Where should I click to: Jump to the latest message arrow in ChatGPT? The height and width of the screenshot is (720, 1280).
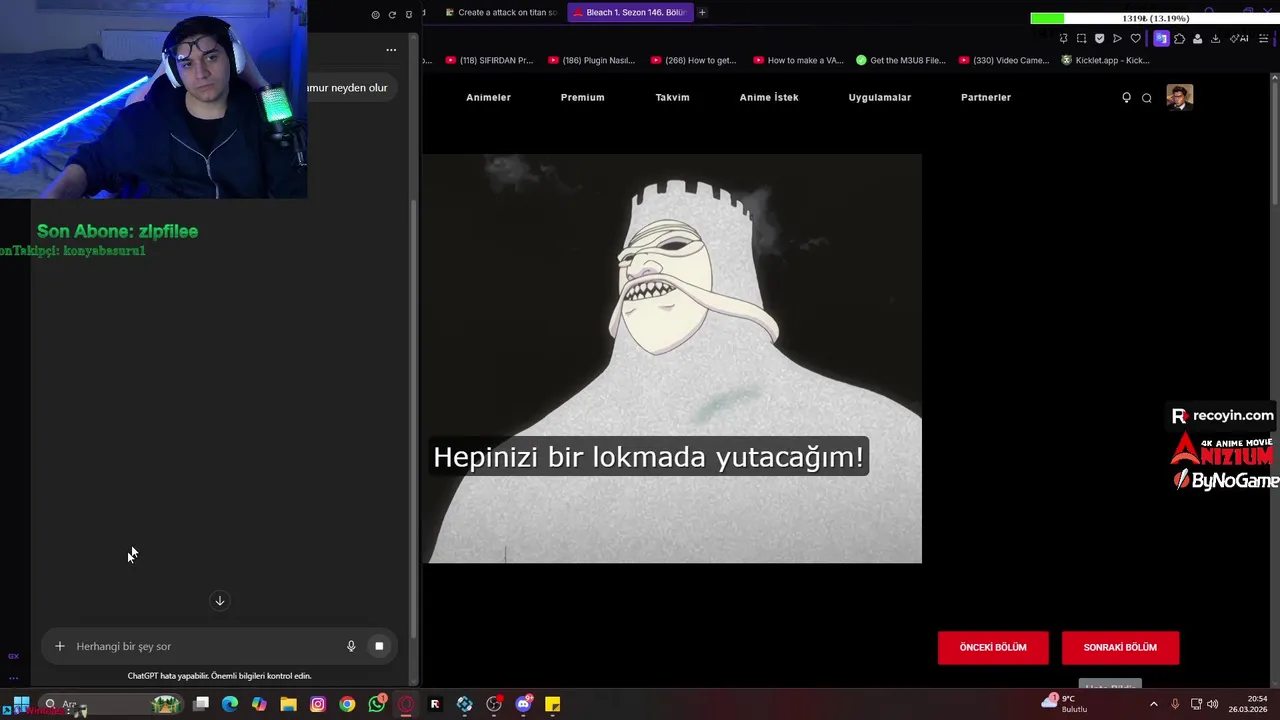click(220, 601)
